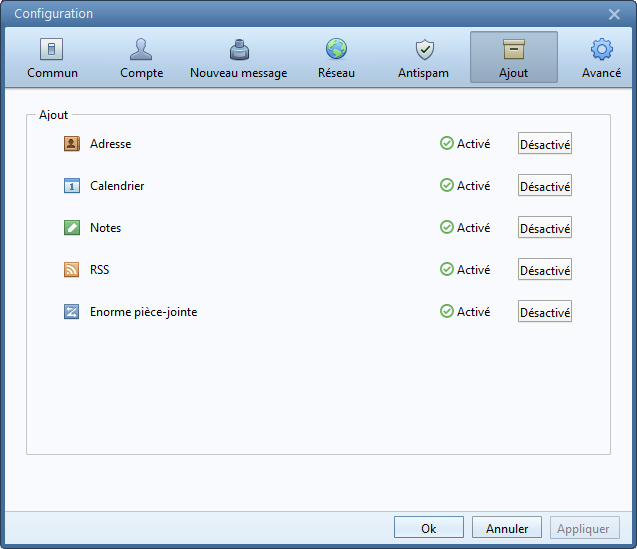
Task: Select the Antispam shield tab
Action: [x=423, y=58]
